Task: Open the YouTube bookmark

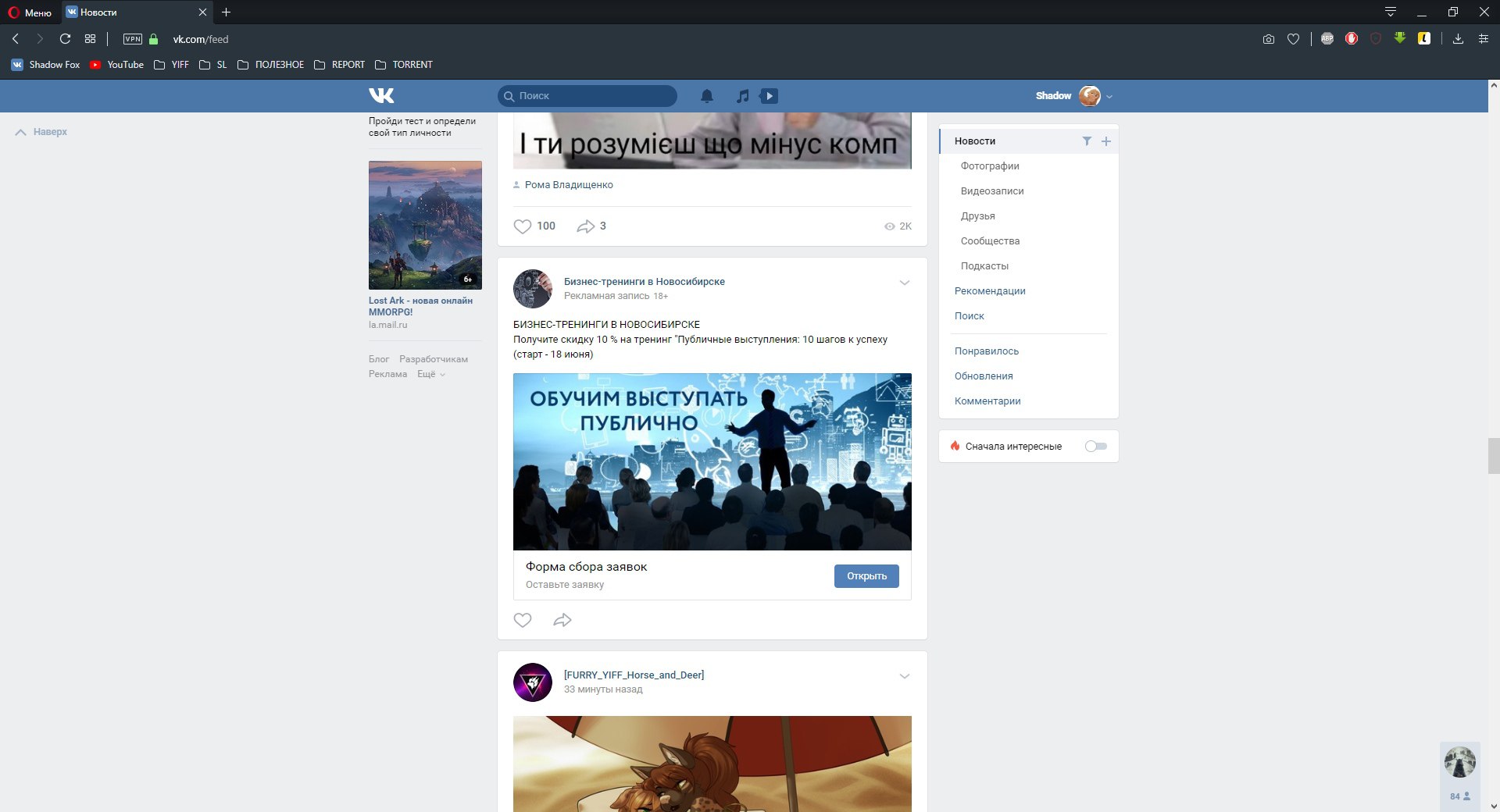Action: 117,65
